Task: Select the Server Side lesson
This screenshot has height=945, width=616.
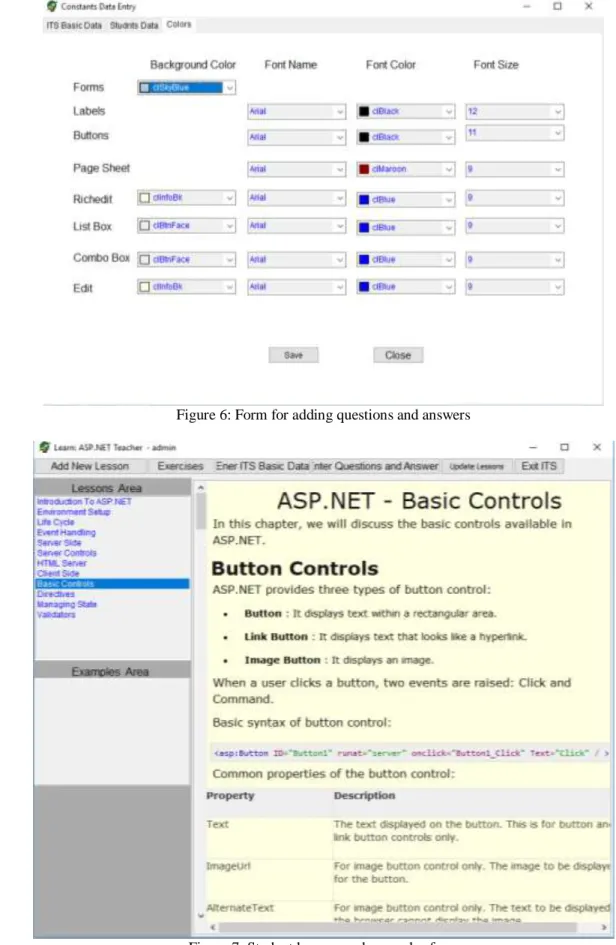Action: (59, 542)
